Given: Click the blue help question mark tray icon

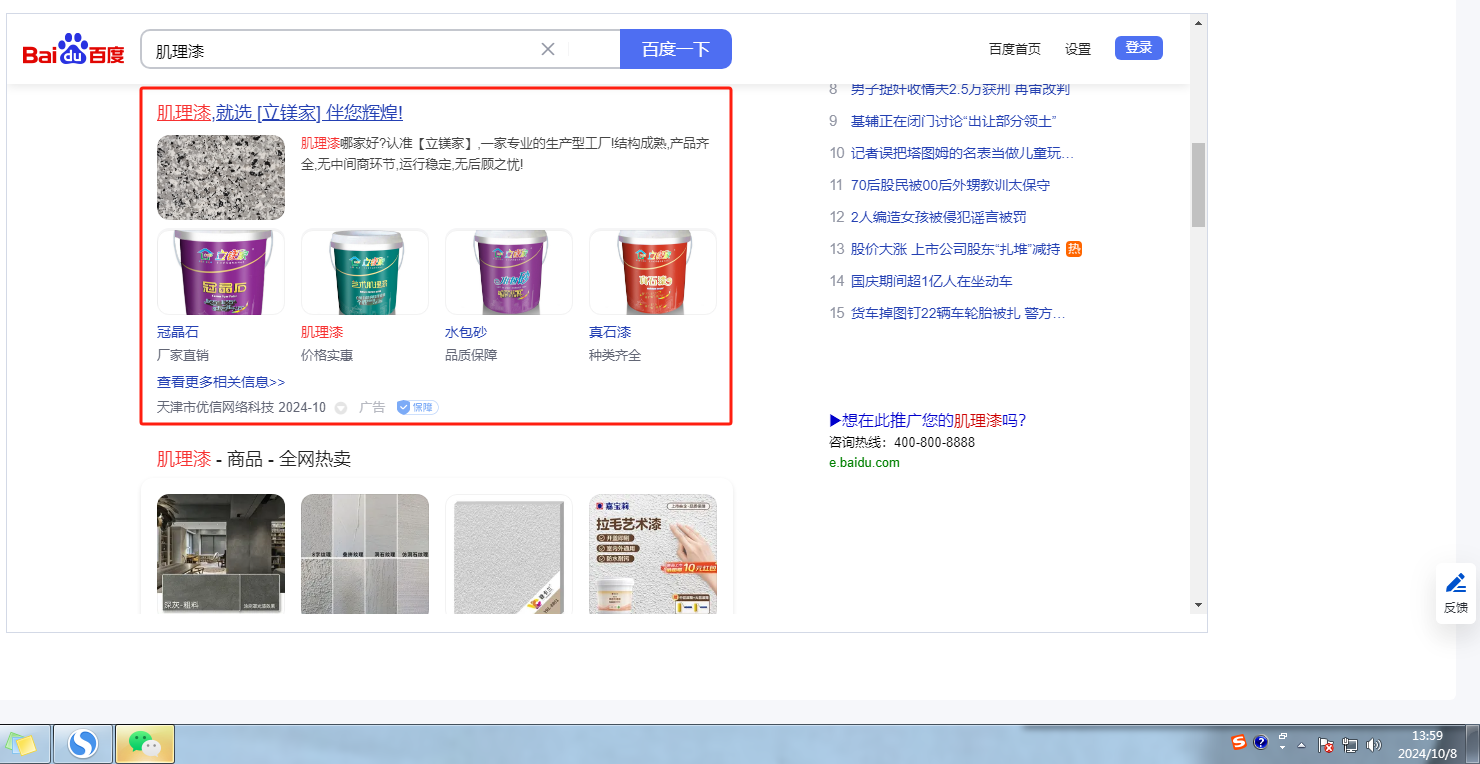Looking at the screenshot, I should (x=1261, y=742).
